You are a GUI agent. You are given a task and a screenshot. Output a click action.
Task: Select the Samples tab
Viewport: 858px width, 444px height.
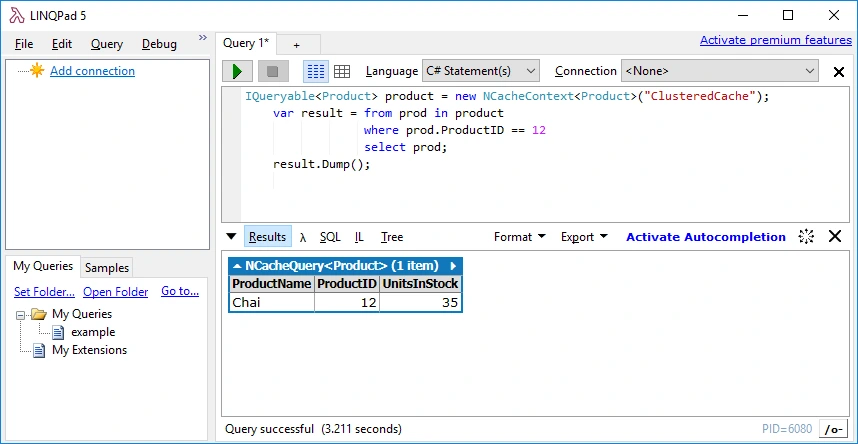pyautogui.click(x=107, y=268)
